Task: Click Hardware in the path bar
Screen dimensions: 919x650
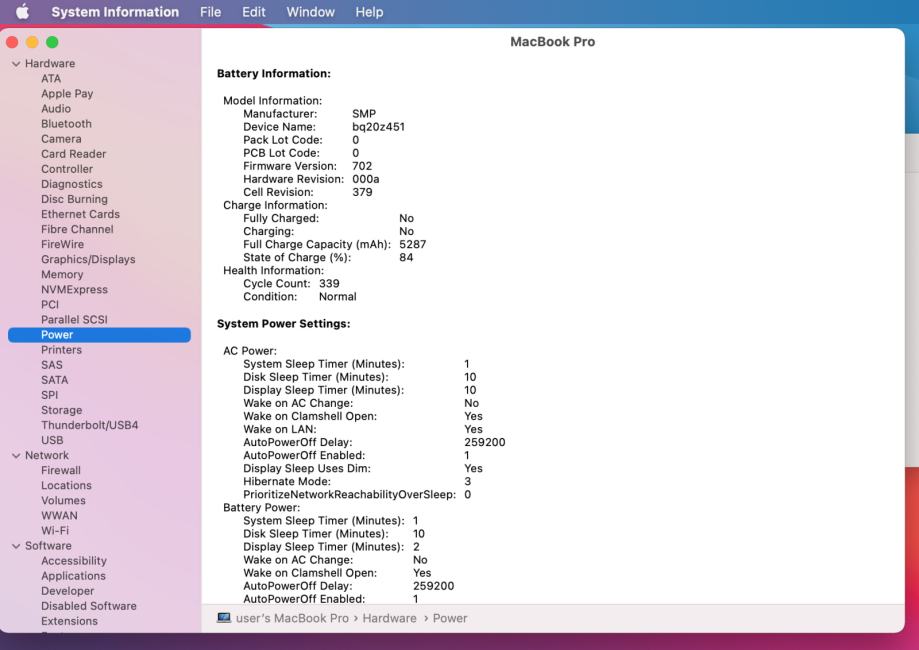Action: coord(389,618)
